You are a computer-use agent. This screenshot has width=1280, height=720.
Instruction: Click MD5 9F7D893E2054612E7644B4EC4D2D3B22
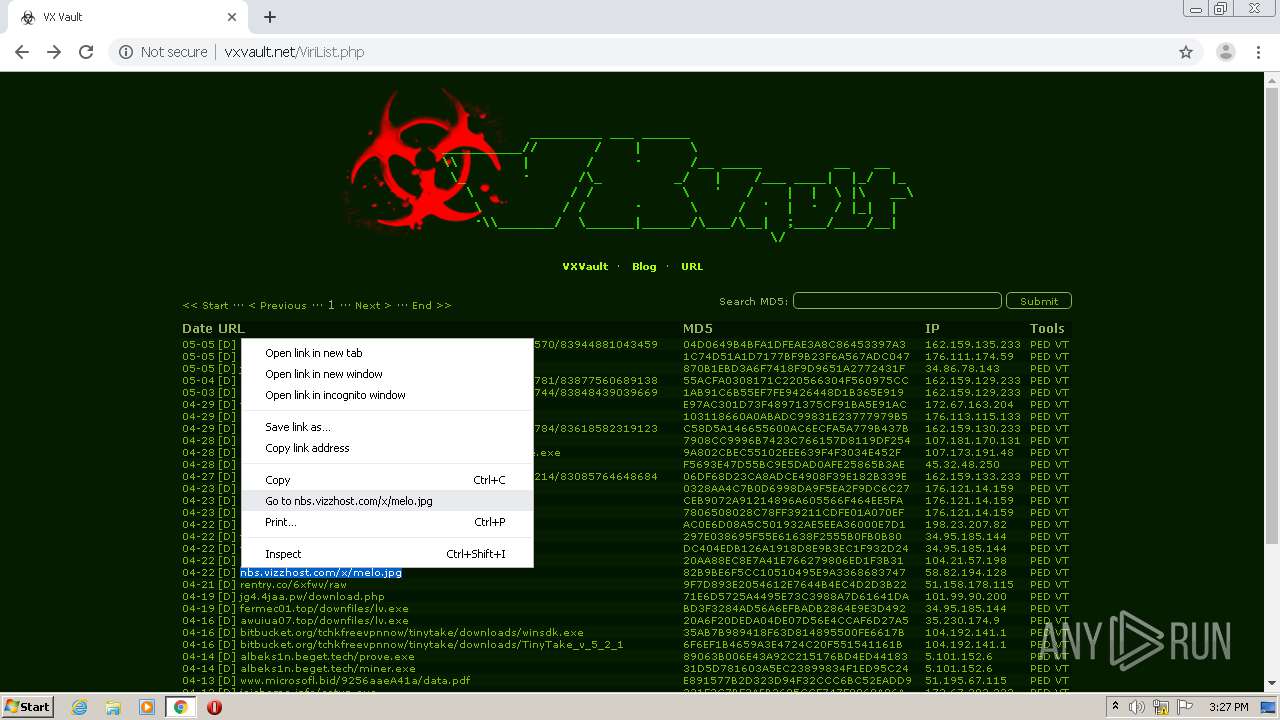click(795, 585)
